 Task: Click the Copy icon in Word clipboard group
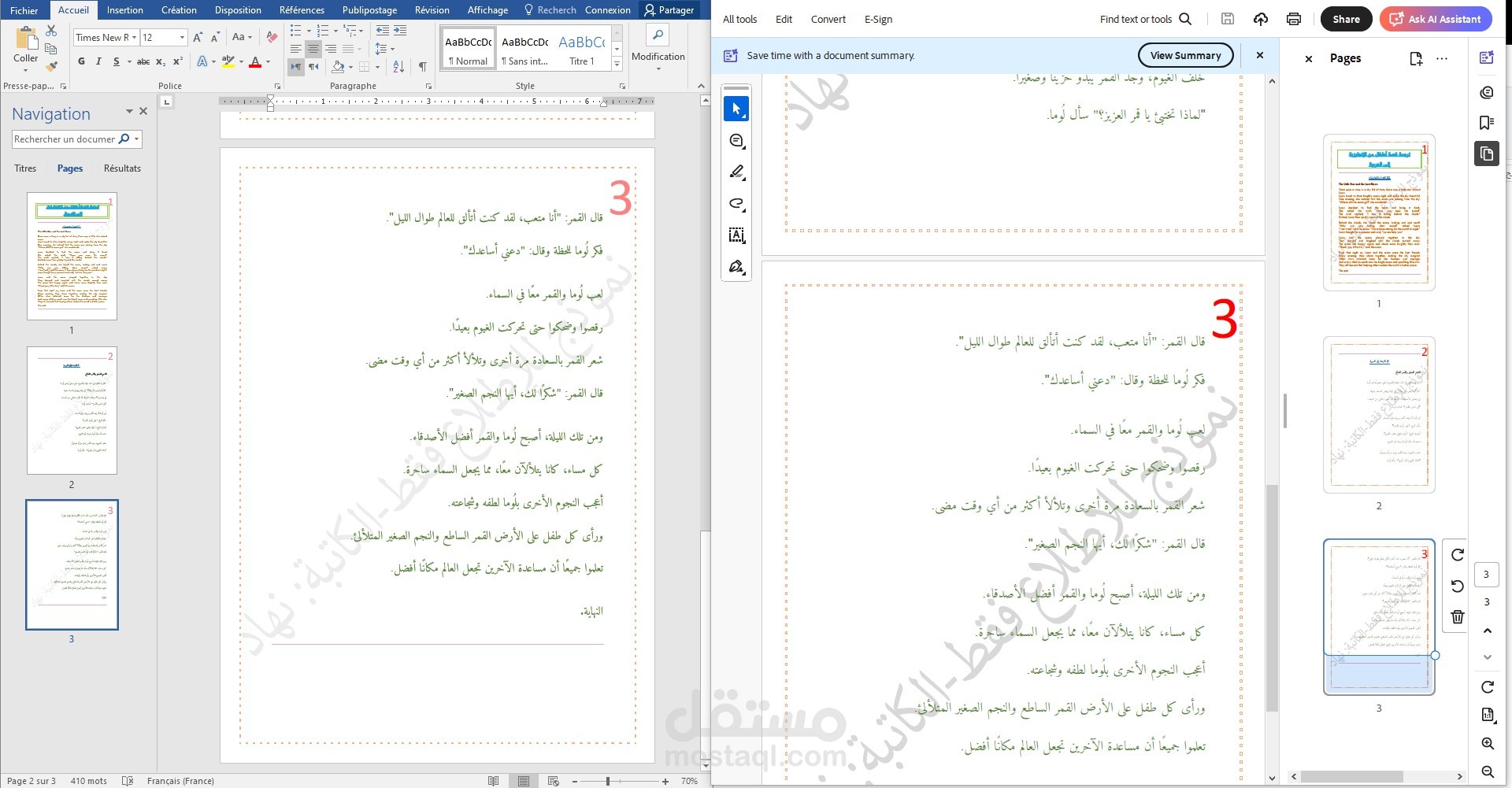(51, 49)
